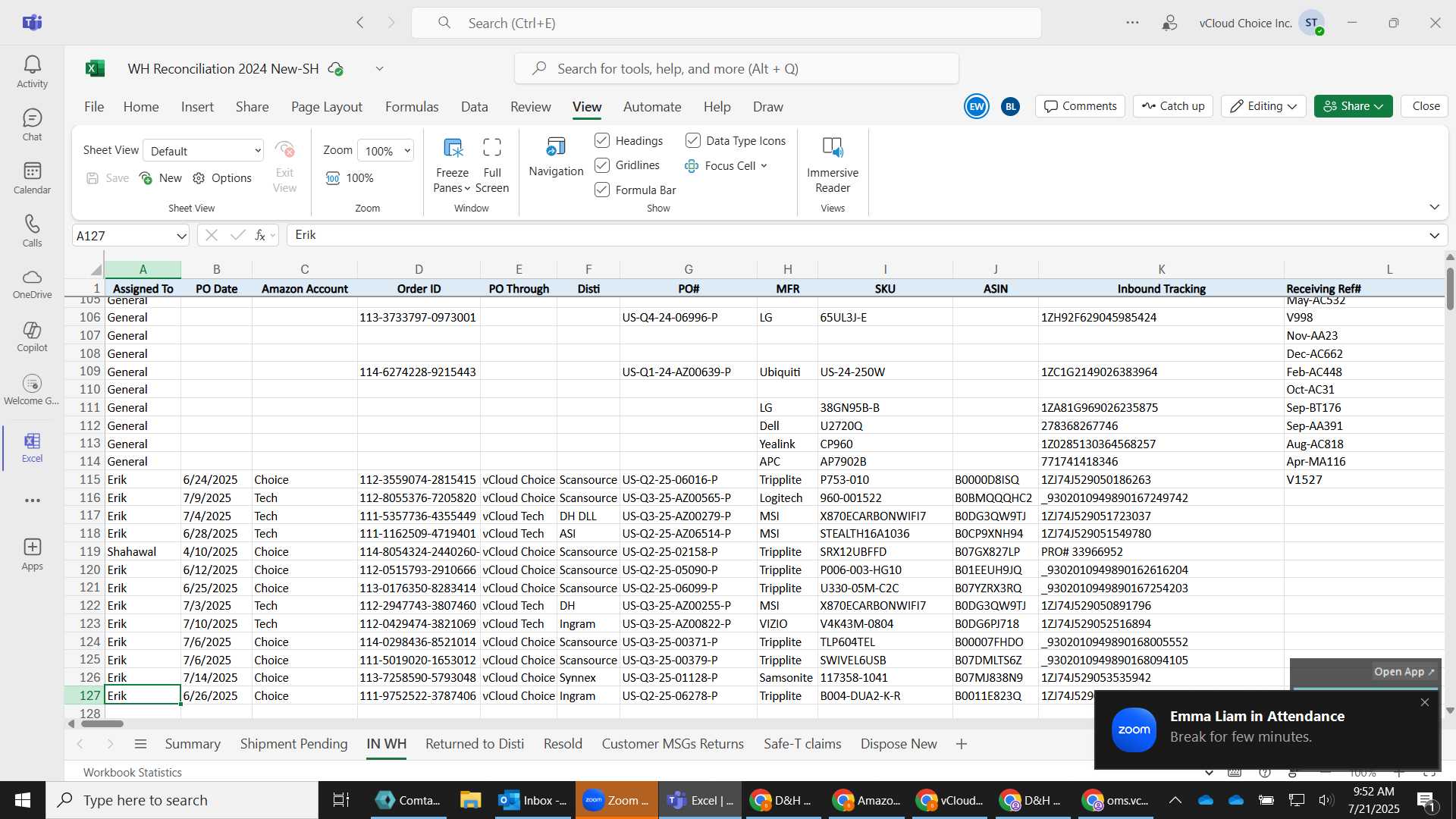Open the Insert ribbon tab
The image size is (1456, 819).
point(197,107)
